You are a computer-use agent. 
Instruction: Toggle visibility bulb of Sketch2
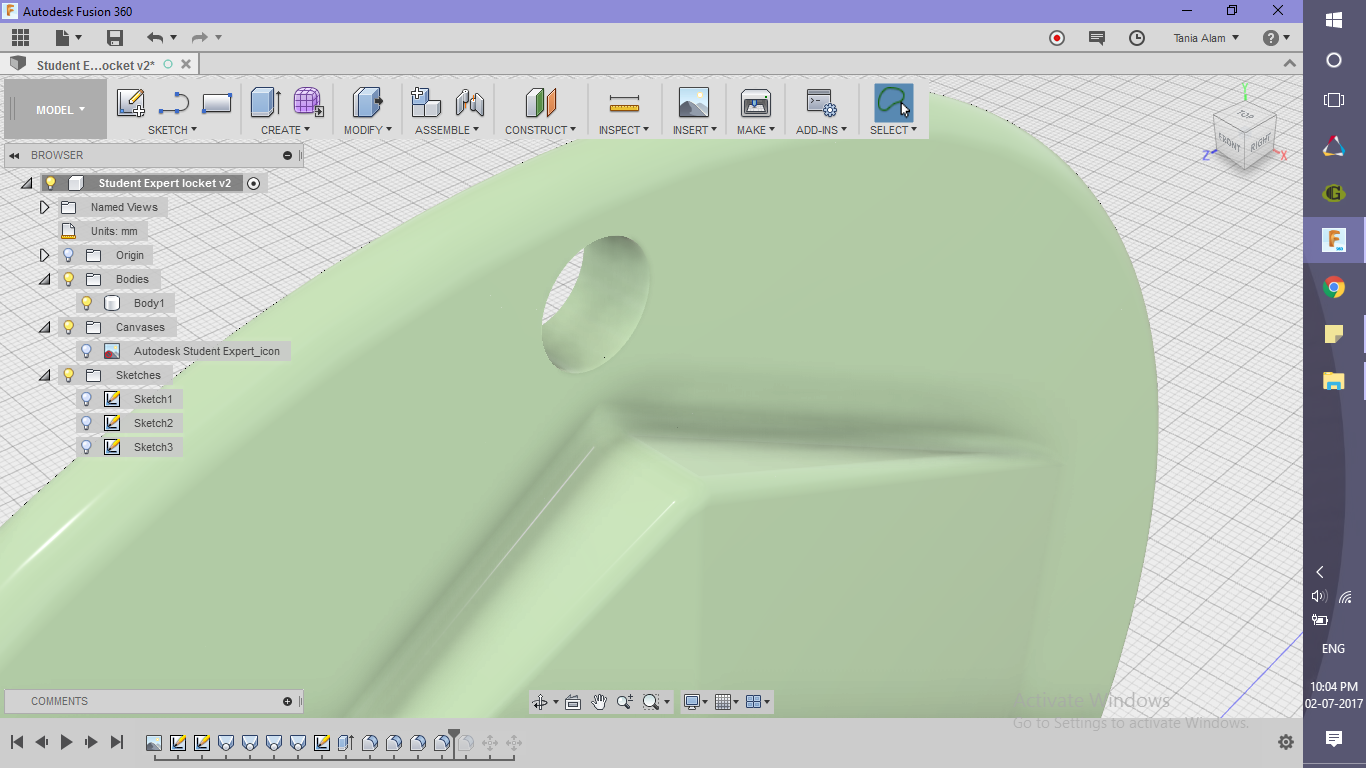pyautogui.click(x=87, y=423)
